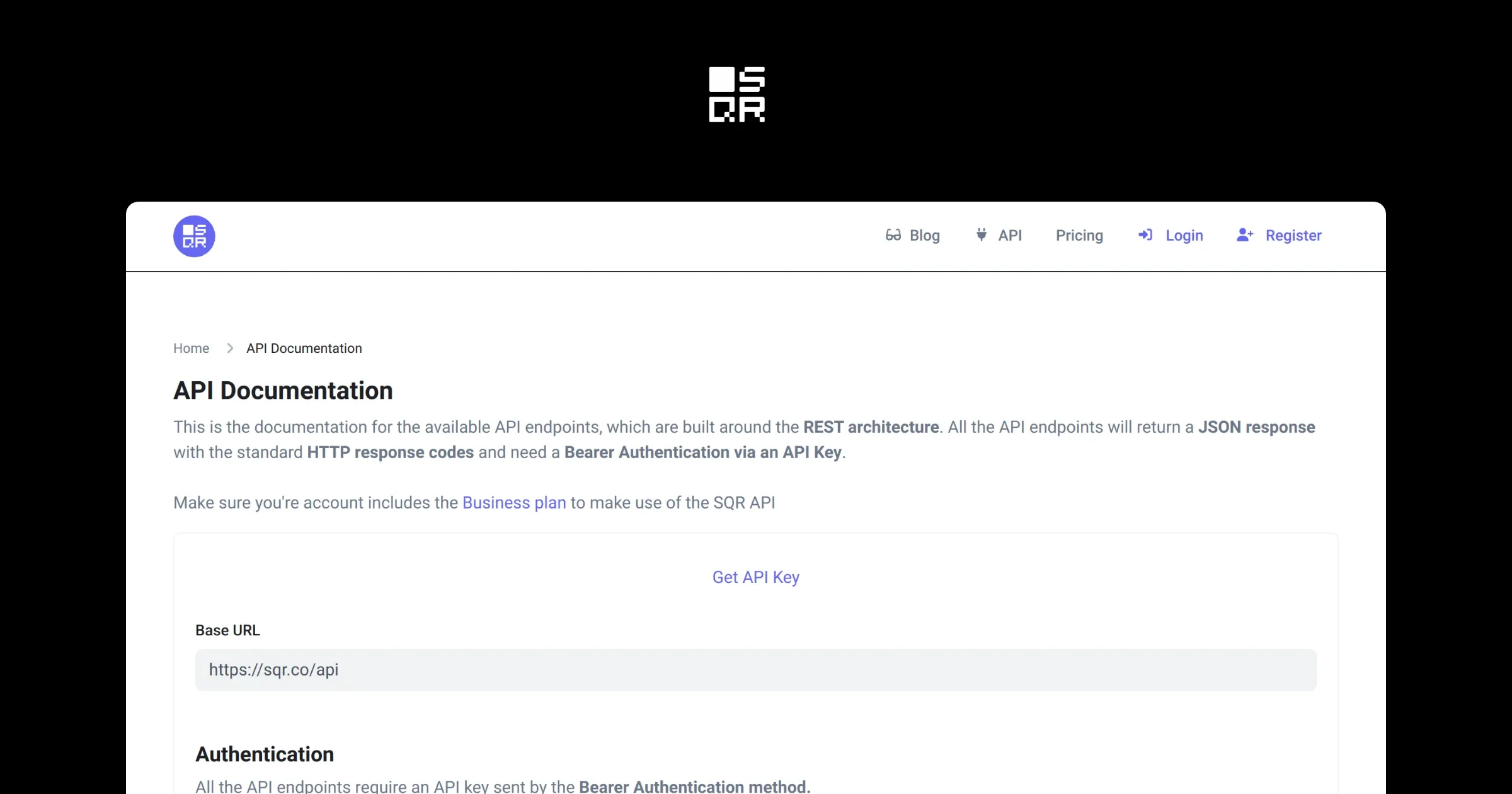Click the API Documentation breadcrumb item

click(x=304, y=348)
